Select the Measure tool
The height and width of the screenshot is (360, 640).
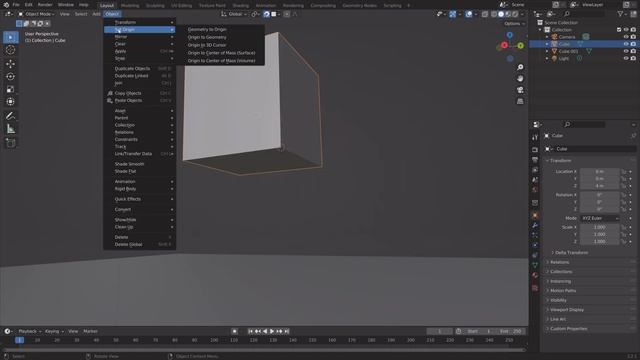(11, 129)
